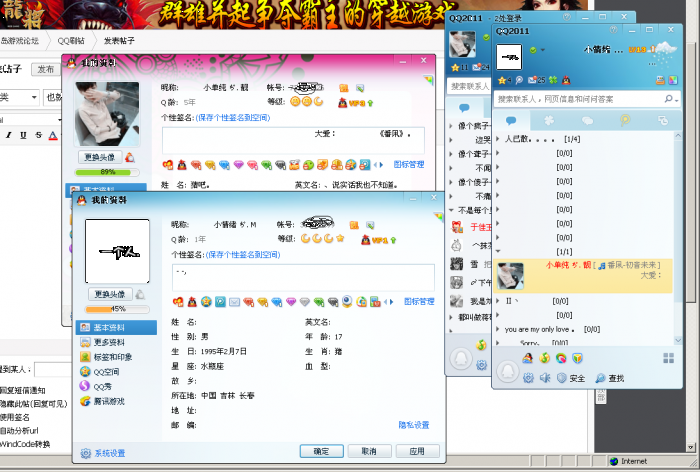Click the help icon in QQ2011 title bar
The height and width of the screenshot is (472, 700).
click(614, 30)
